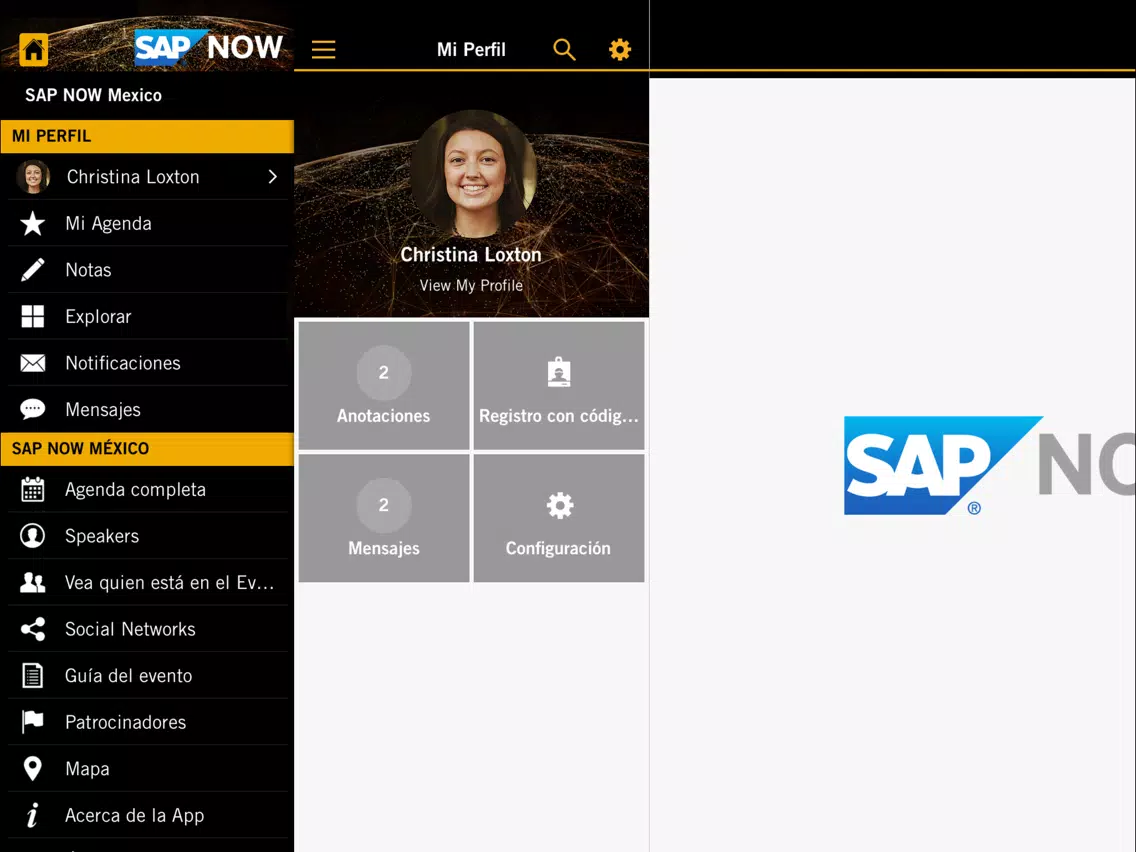Open Acerca de la App entry

coord(147,815)
